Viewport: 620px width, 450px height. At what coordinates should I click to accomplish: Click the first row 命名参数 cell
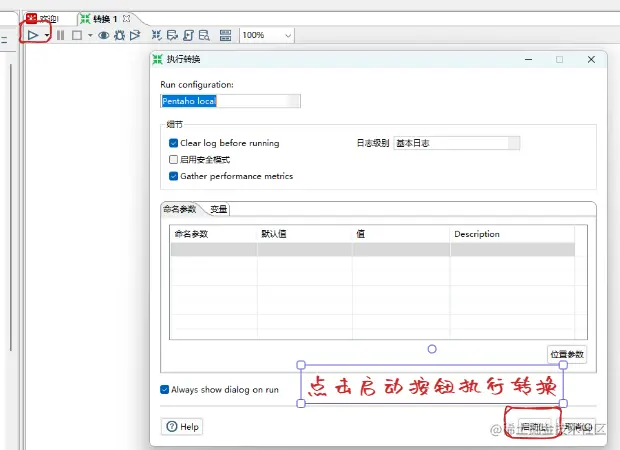[214, 250]
